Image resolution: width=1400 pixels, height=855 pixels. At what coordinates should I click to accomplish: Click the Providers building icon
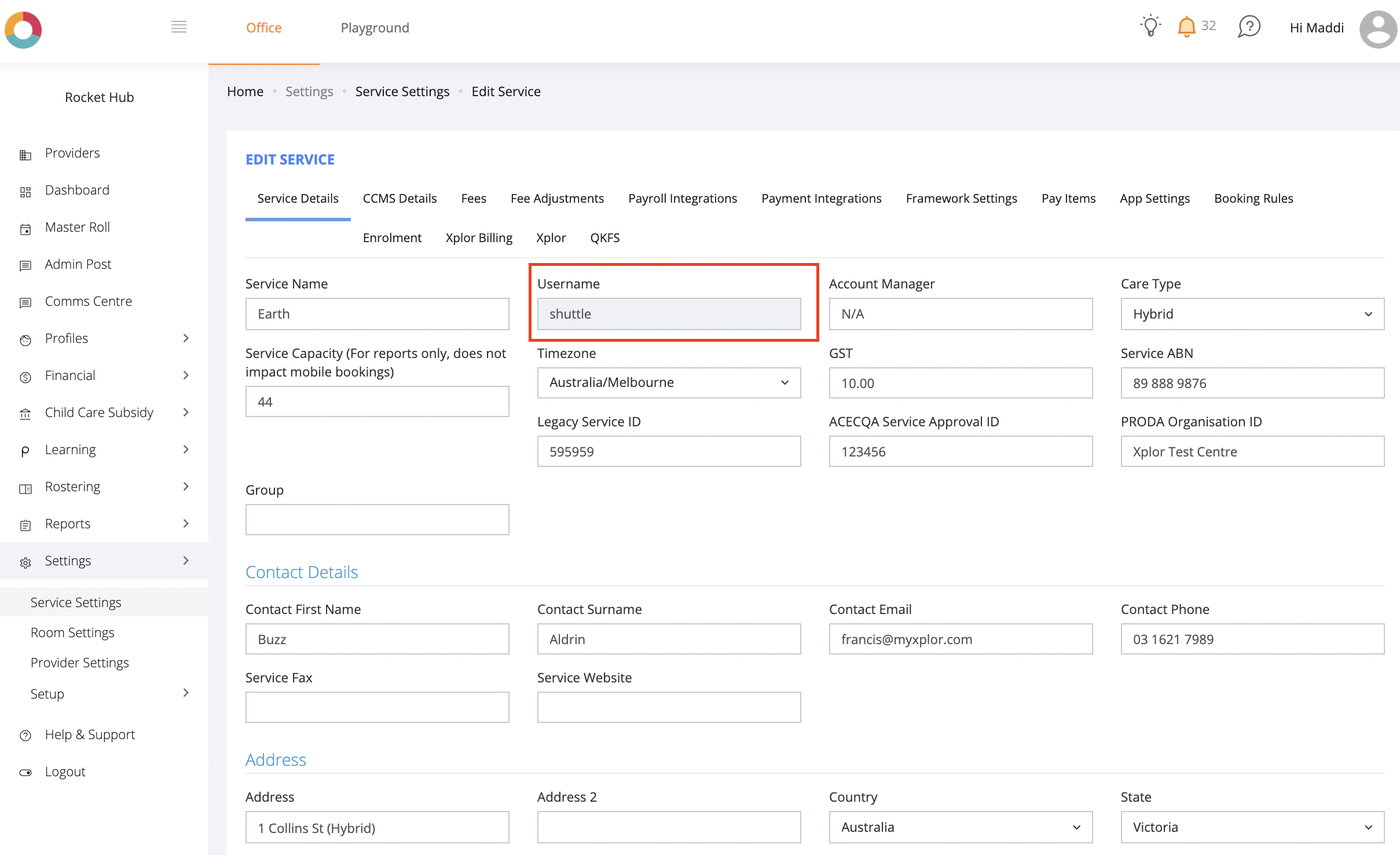(25, 155)
